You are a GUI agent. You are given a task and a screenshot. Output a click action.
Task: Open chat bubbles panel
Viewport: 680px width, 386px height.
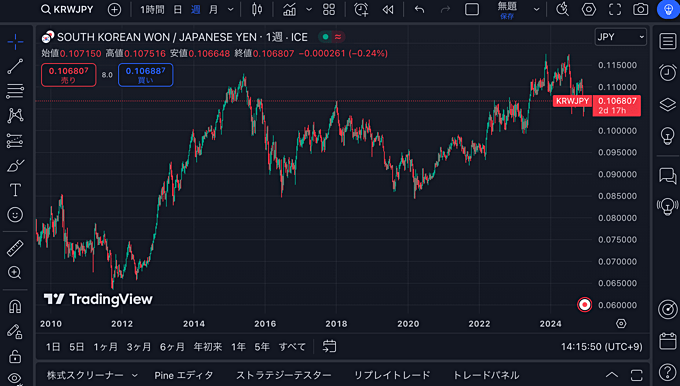(x=667, y=176)
